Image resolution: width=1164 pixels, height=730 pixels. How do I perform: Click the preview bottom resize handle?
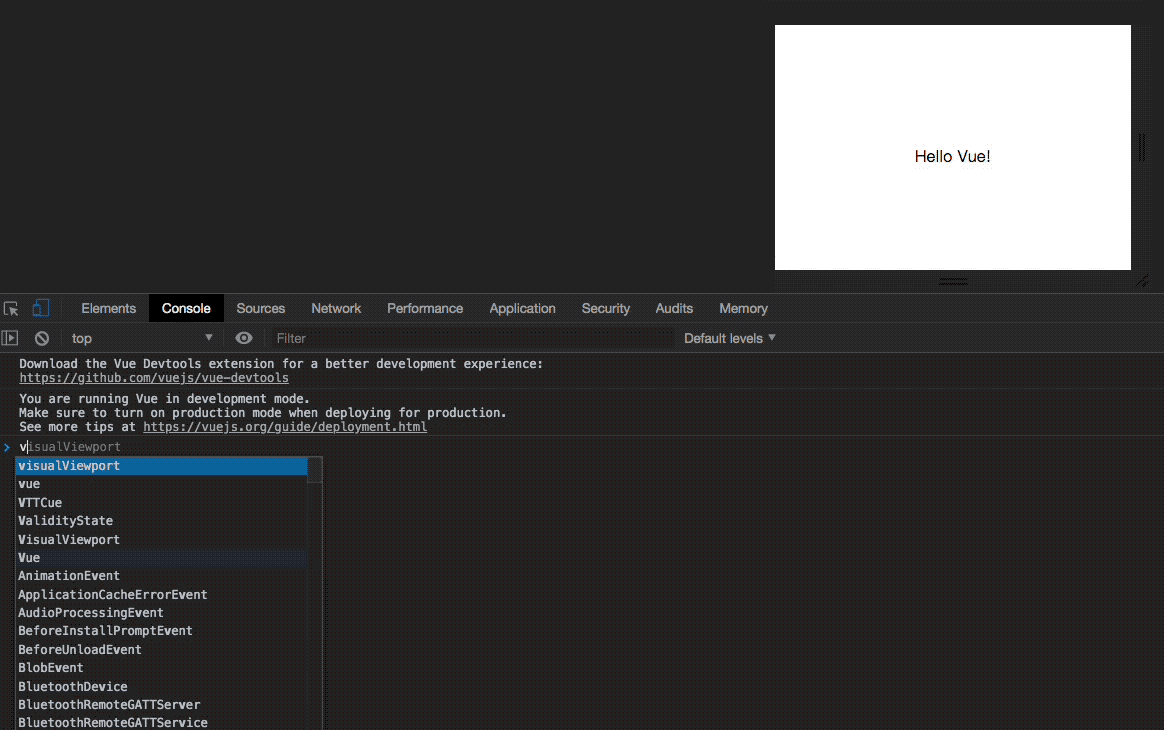pos(953,281)
